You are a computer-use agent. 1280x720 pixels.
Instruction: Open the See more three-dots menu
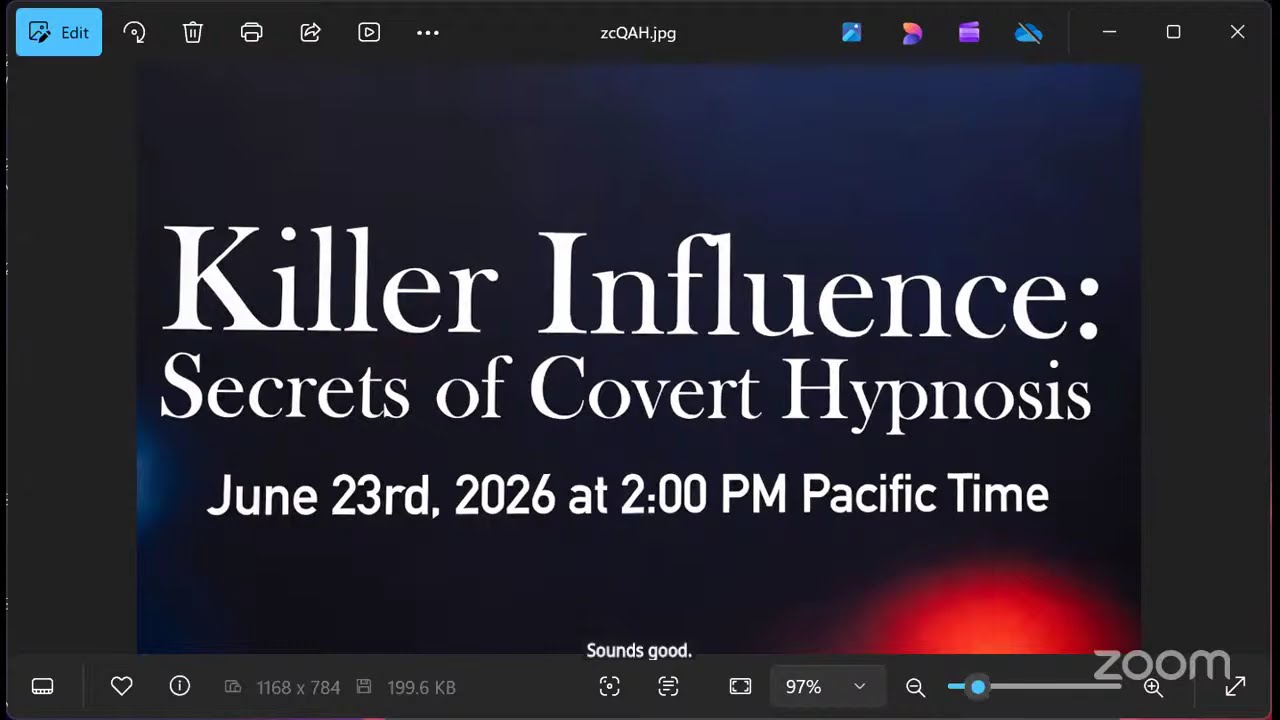click(428, 32)
